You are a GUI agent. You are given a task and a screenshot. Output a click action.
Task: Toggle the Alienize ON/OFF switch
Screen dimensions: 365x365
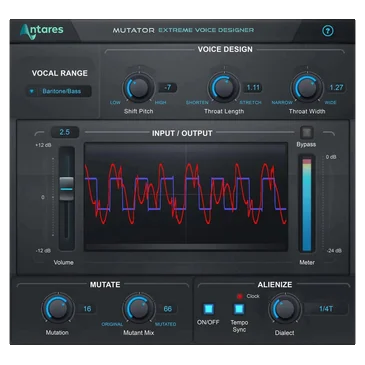click(209, 309)
